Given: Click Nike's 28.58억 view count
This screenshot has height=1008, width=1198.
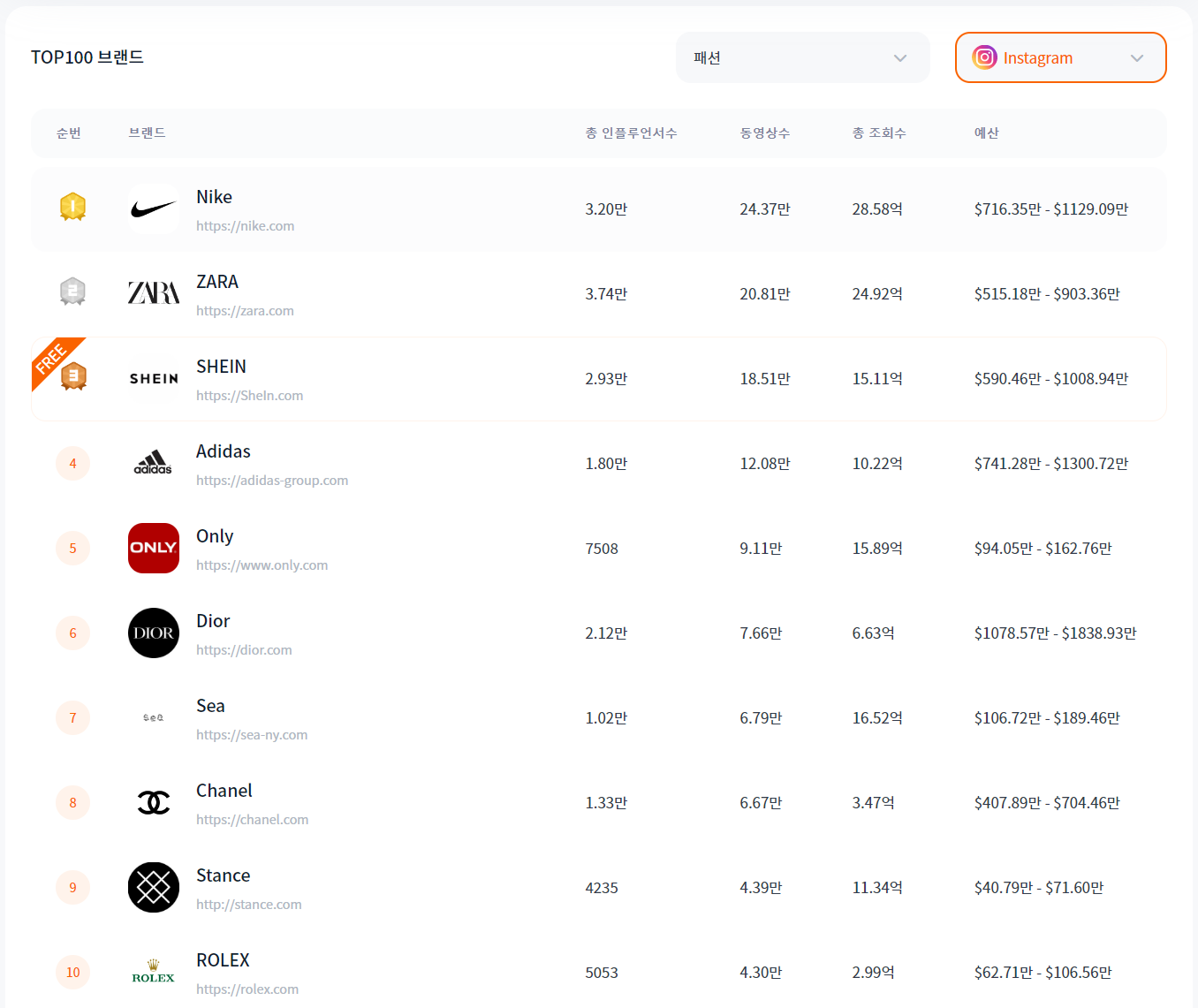Looking at the screenshot, I should pyautogui.click(x=877, y=209).
